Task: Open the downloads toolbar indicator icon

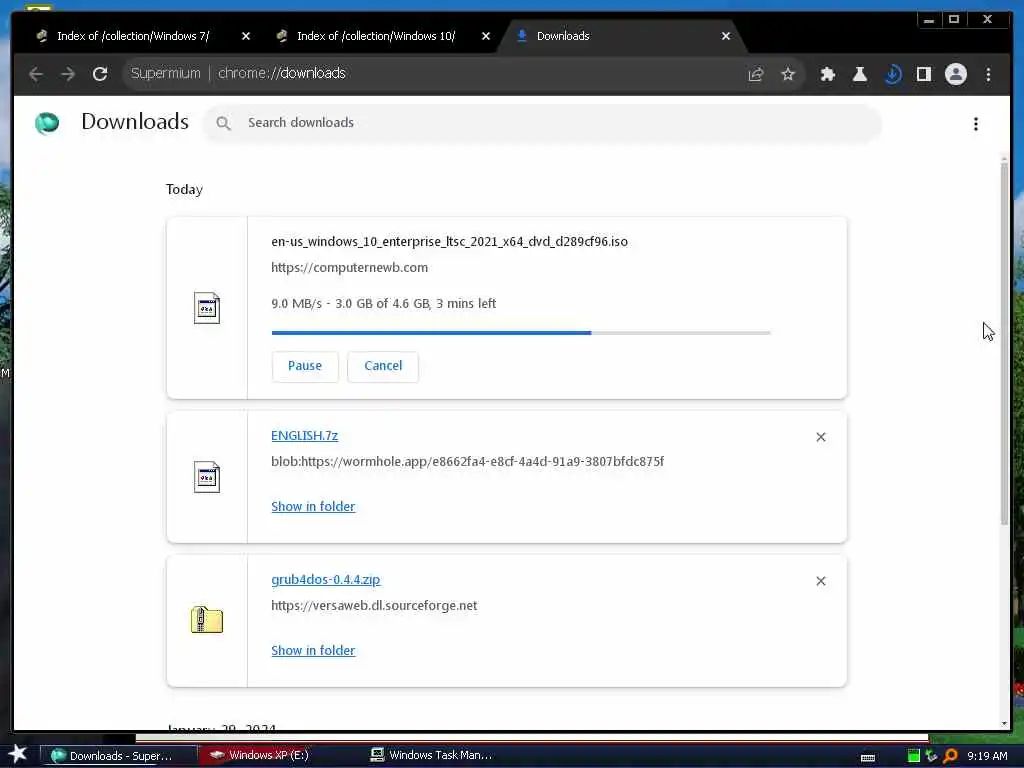Action: 892,74
